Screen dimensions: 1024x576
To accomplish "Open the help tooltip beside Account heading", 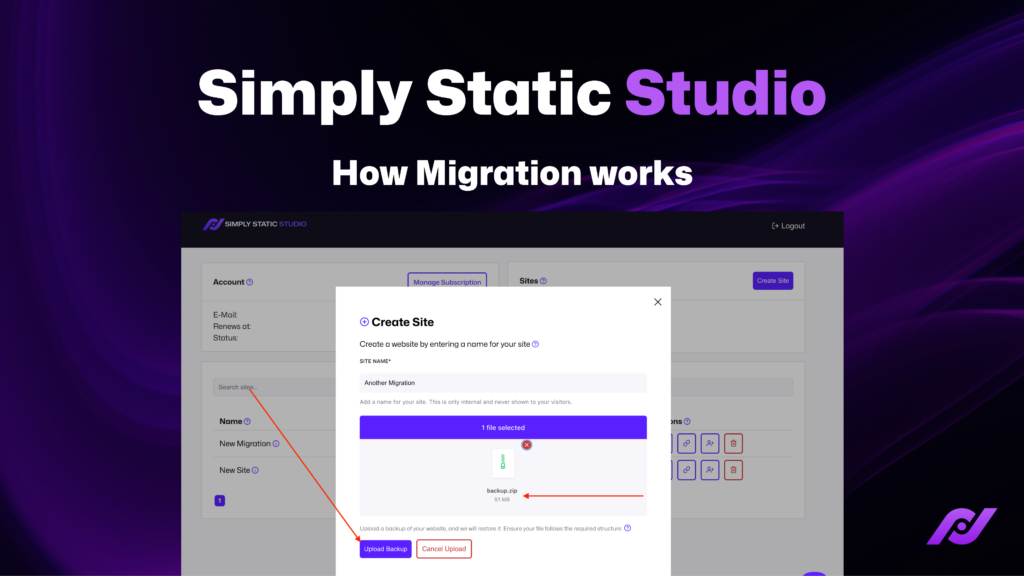I will pos(250,282).
